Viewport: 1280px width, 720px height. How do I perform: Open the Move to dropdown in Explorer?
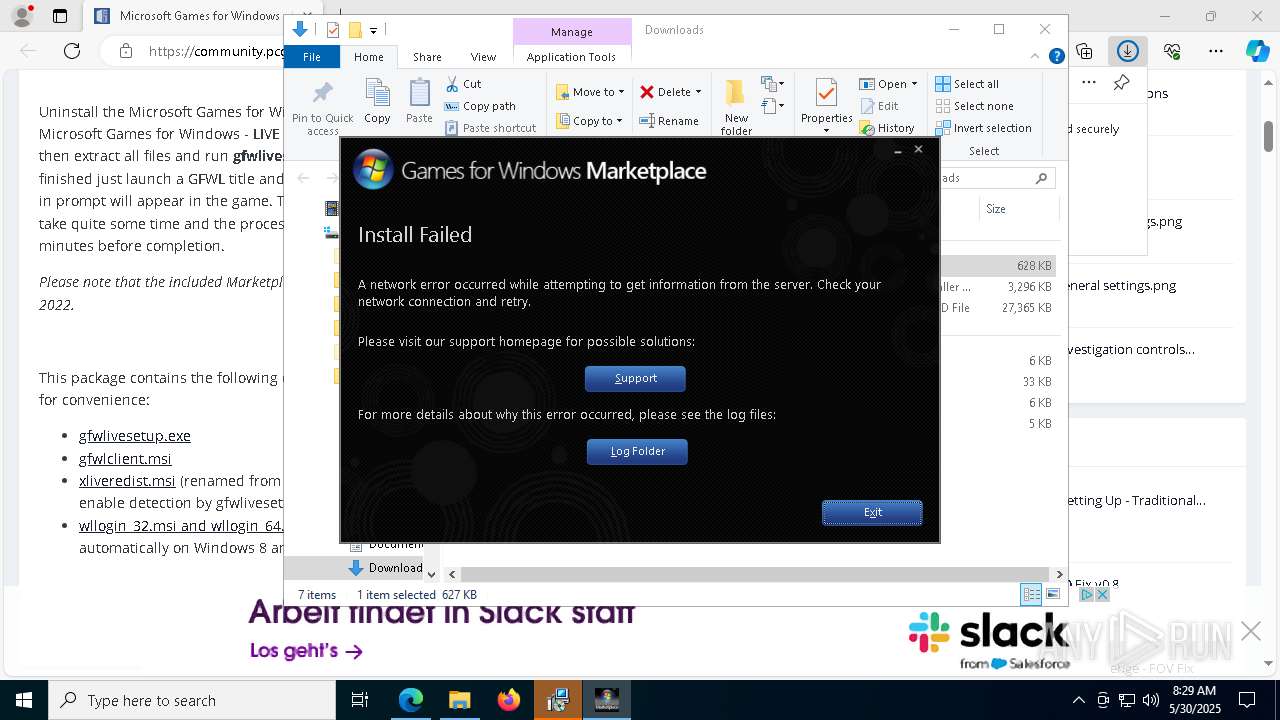590,92
